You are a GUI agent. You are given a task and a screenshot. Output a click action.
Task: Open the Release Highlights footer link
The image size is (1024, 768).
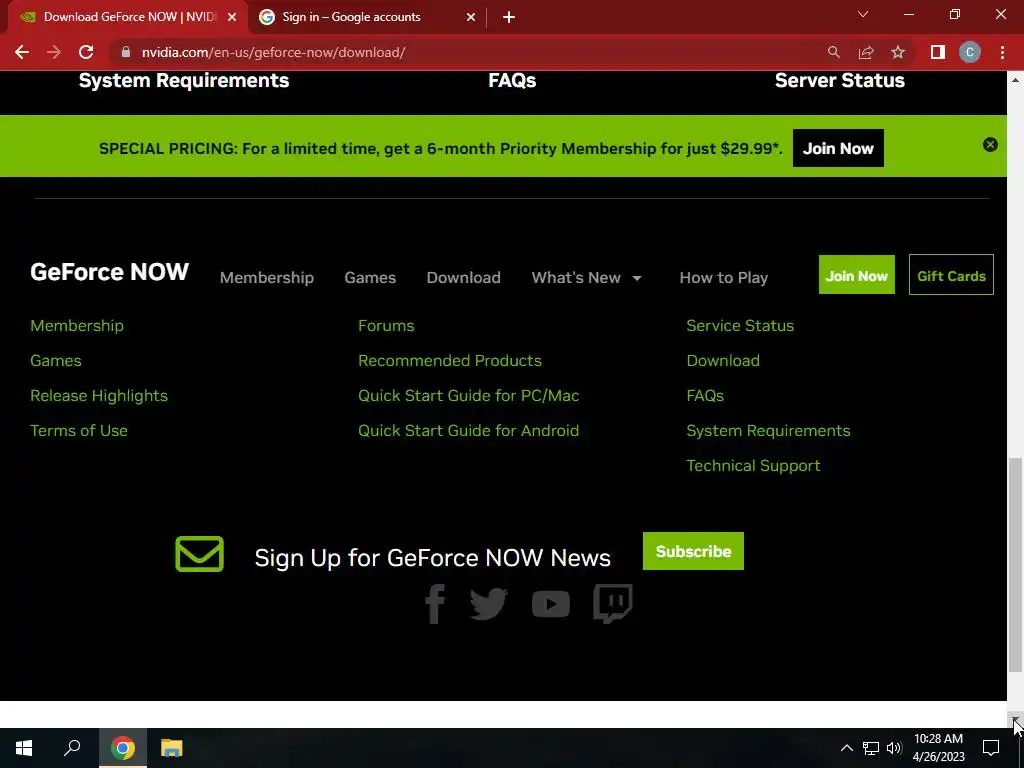point(99,396)
